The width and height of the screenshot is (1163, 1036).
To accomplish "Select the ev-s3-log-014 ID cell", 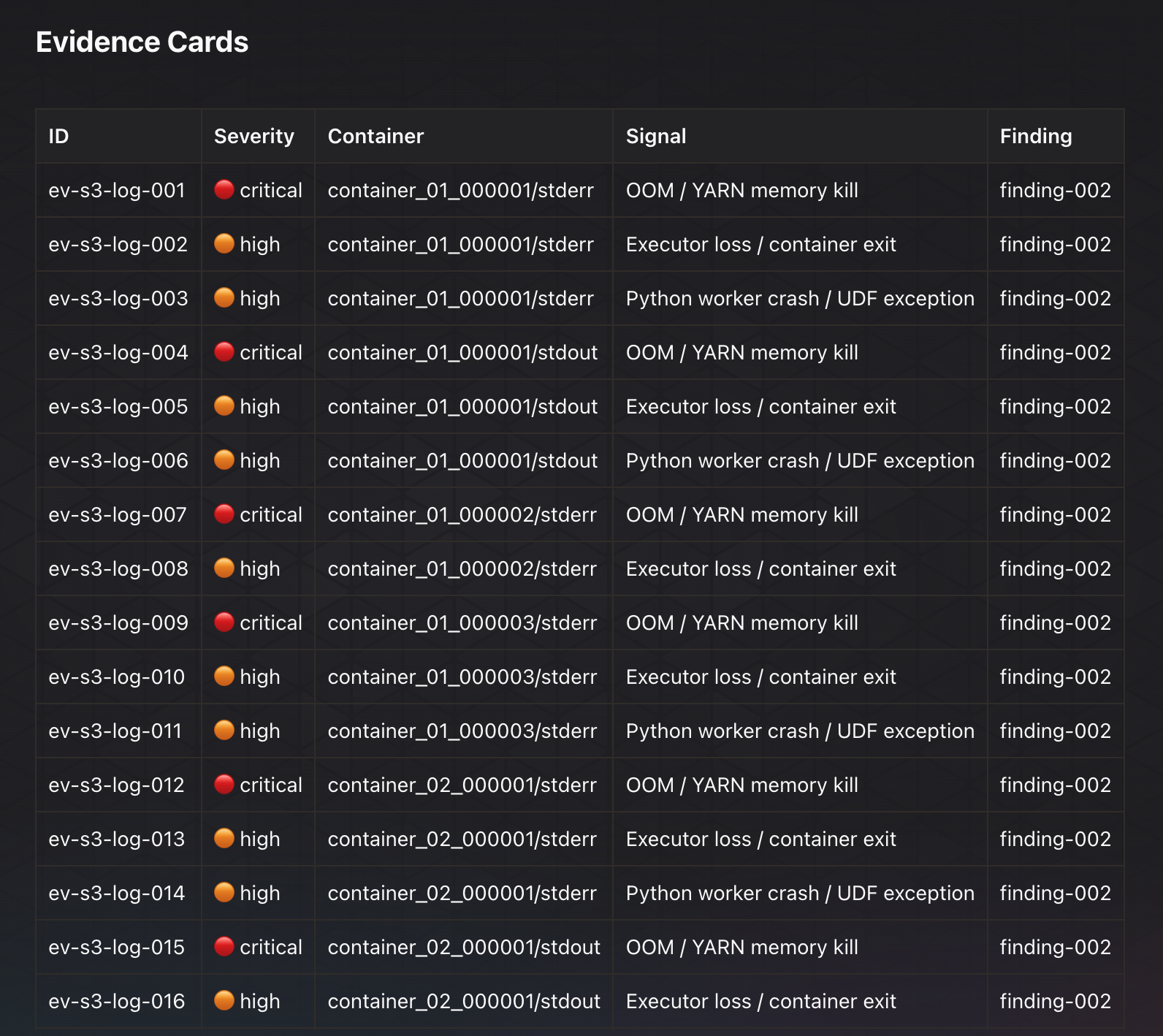I will coord(117,893).
